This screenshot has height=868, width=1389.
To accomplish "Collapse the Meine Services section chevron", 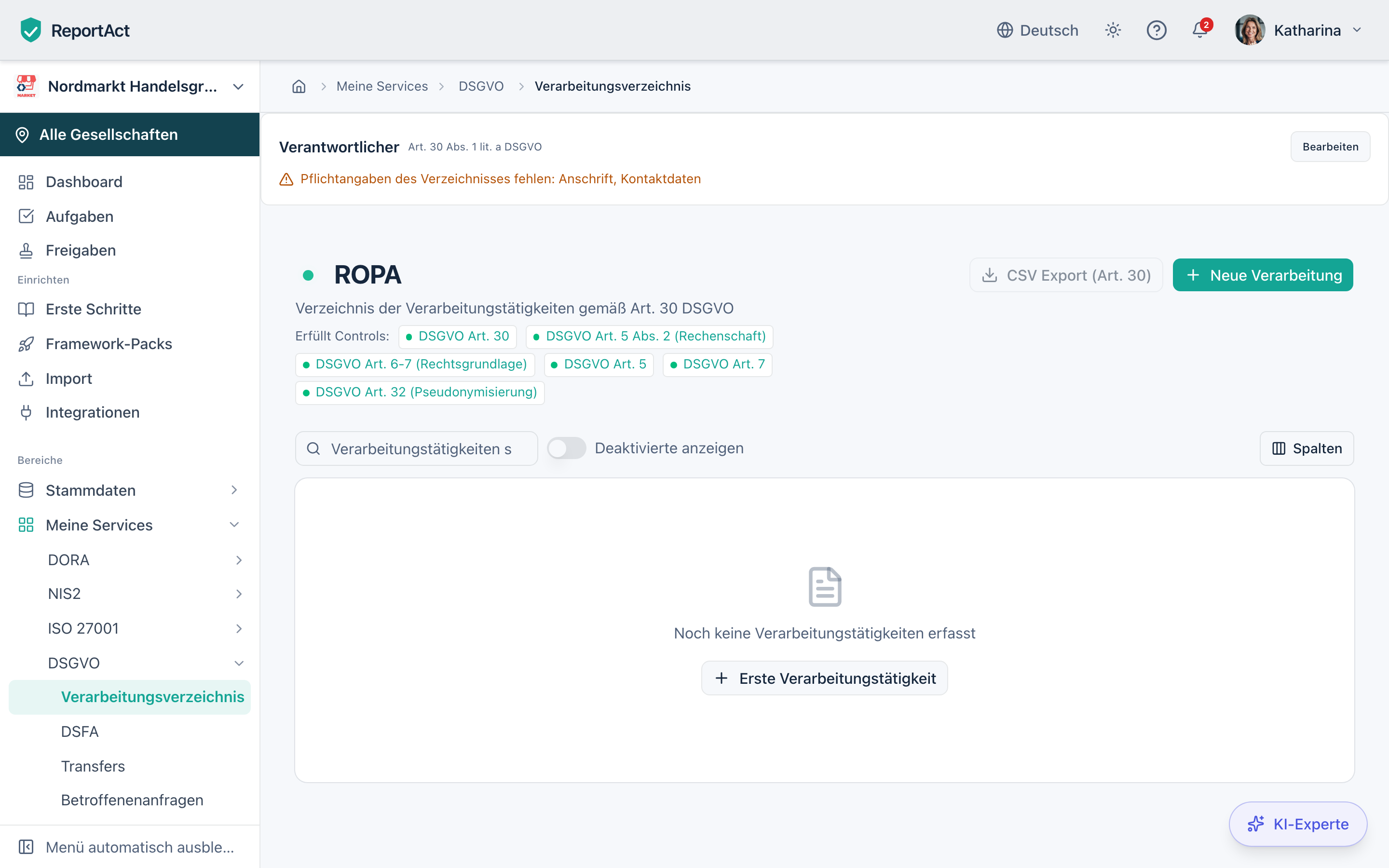I will click(x=234, y=525).
